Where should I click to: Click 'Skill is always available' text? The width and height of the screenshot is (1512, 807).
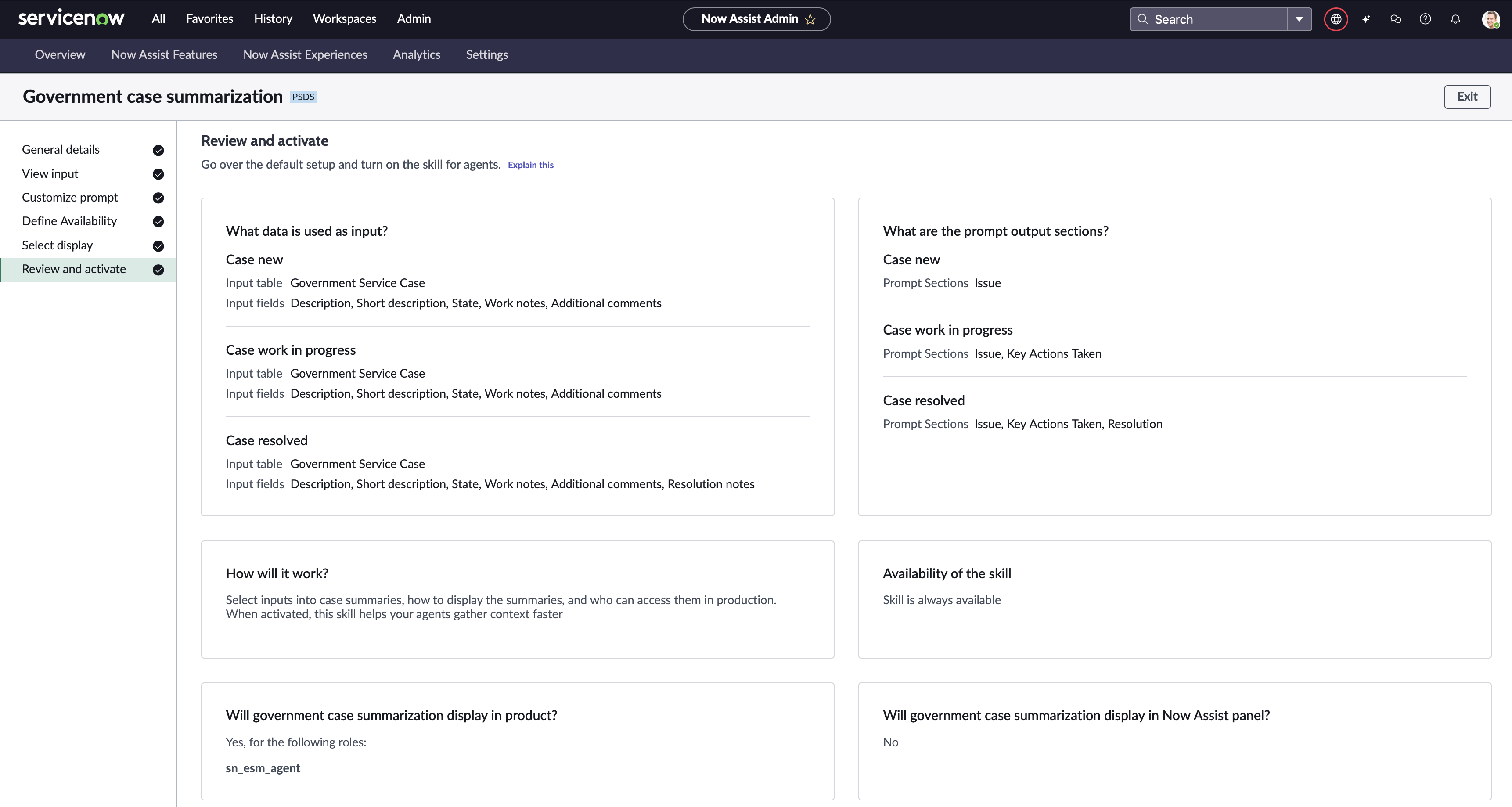tap(941, 600)
